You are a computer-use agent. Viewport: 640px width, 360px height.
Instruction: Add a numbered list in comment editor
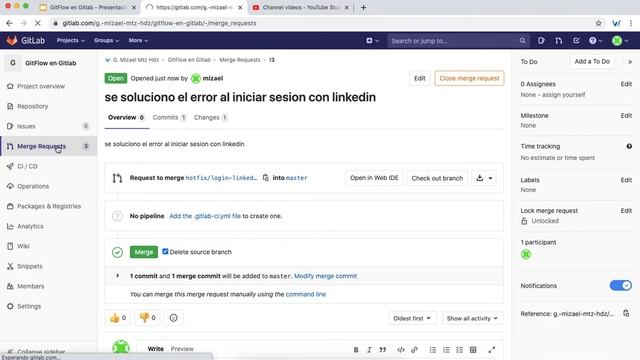point(446,350)
